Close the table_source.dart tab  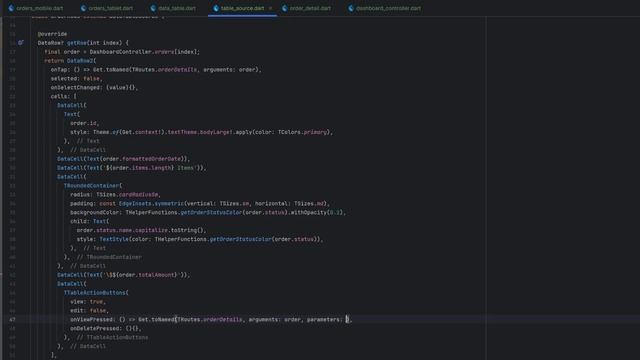(270, 8)
